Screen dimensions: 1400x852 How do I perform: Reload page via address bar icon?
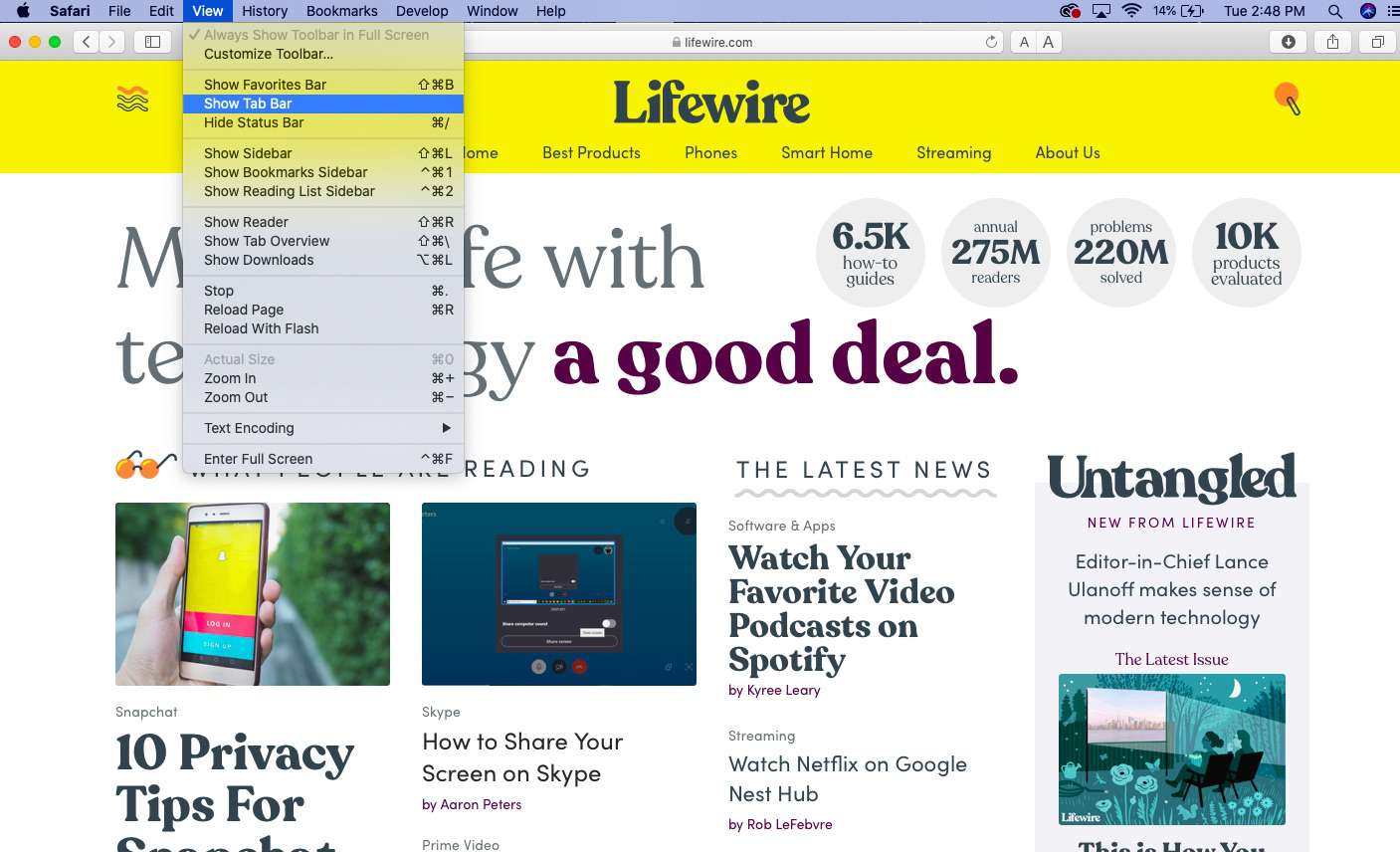point(991,42)
